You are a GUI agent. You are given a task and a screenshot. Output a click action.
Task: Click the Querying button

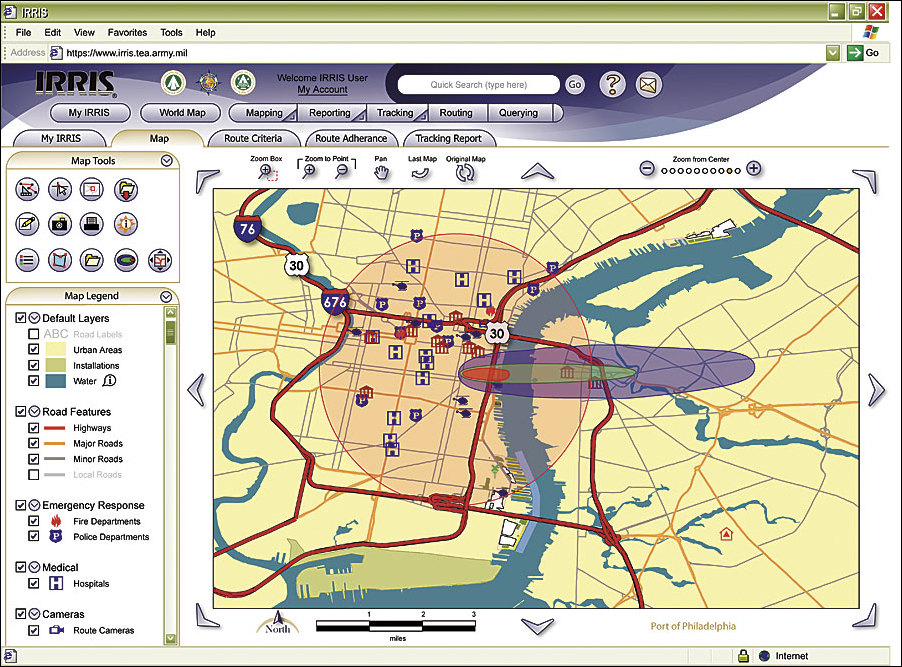click(519, 113)
